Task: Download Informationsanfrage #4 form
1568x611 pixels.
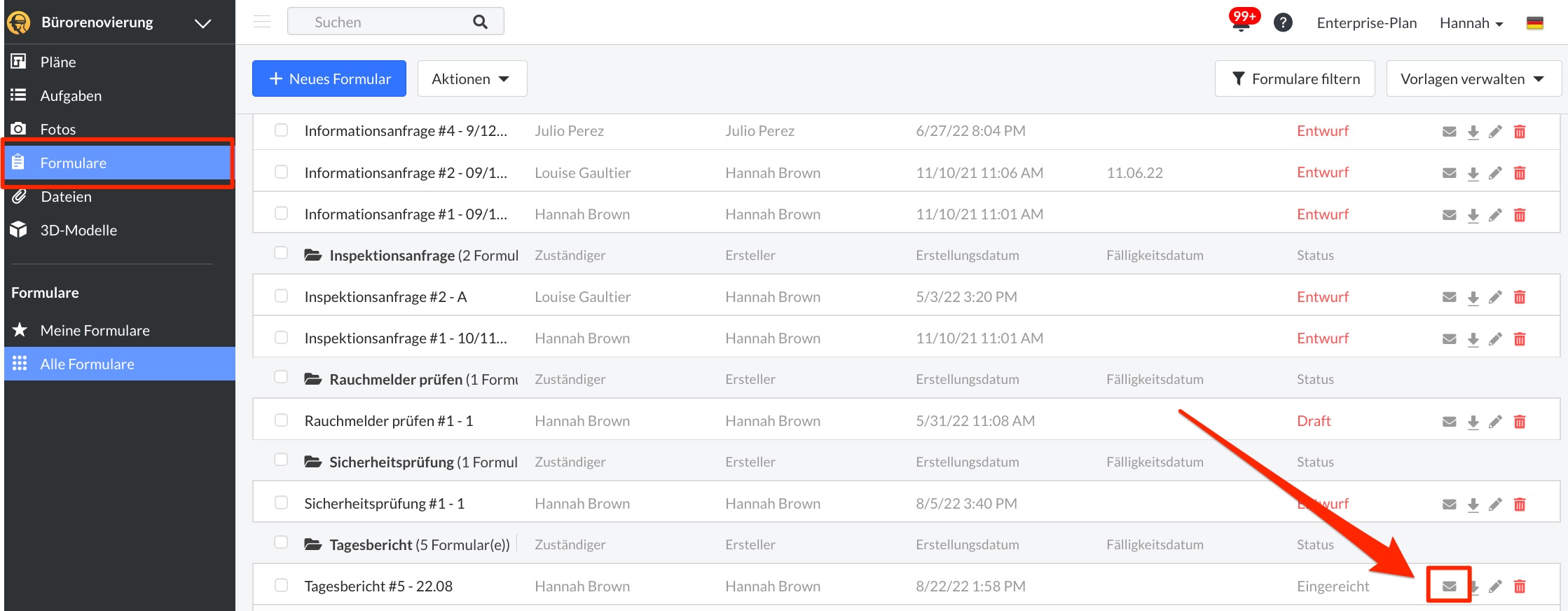Action: tap(1473, 132)
